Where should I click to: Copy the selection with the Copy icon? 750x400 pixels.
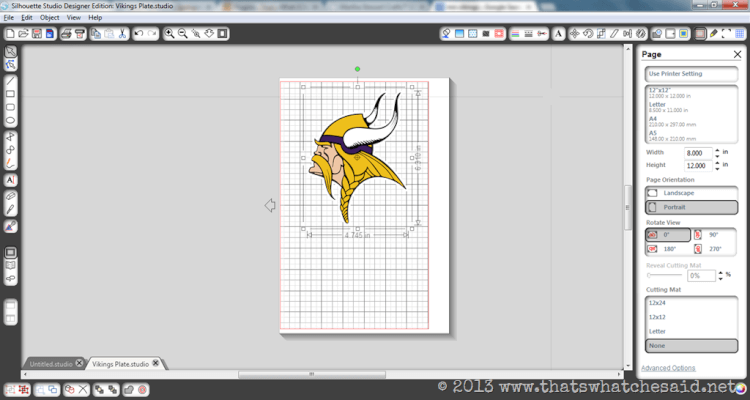coord(96,33)
